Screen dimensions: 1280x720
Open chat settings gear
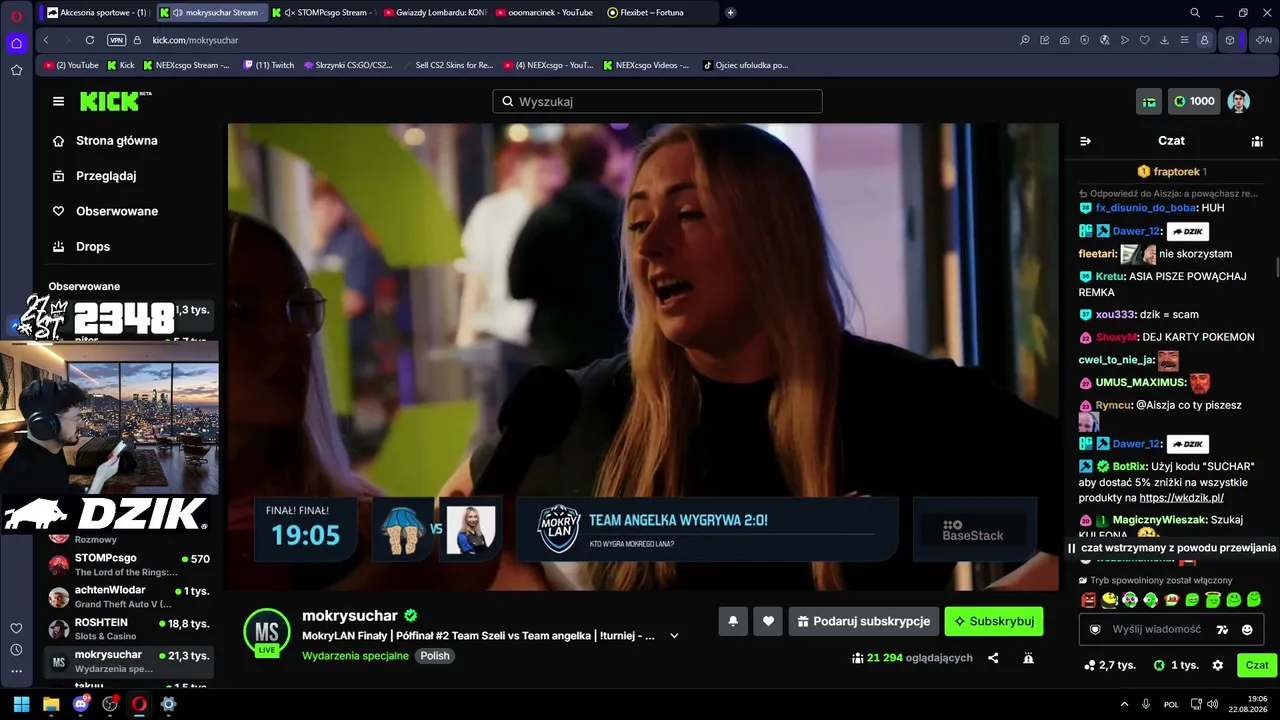[1217, 665]
